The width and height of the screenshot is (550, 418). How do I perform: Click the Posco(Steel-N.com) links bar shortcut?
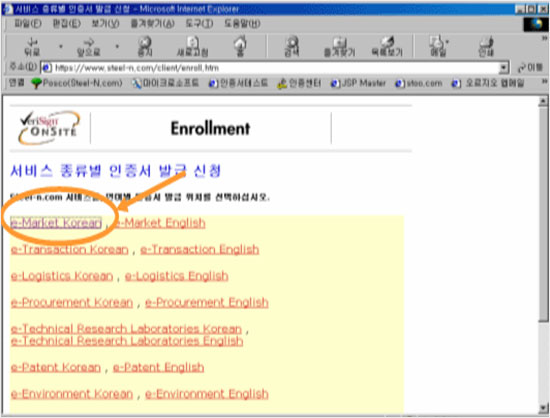(x=76, y=83)
